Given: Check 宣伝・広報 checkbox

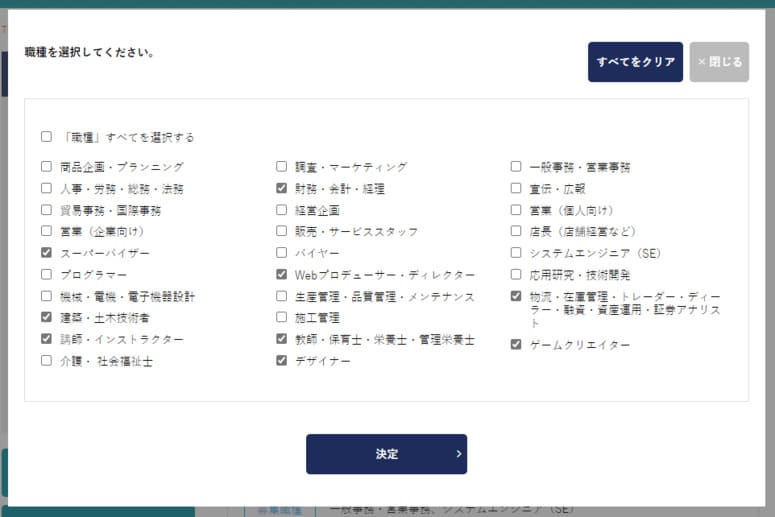Looking at the screenshot, I should pyautogui.click(x=516, y=188).
